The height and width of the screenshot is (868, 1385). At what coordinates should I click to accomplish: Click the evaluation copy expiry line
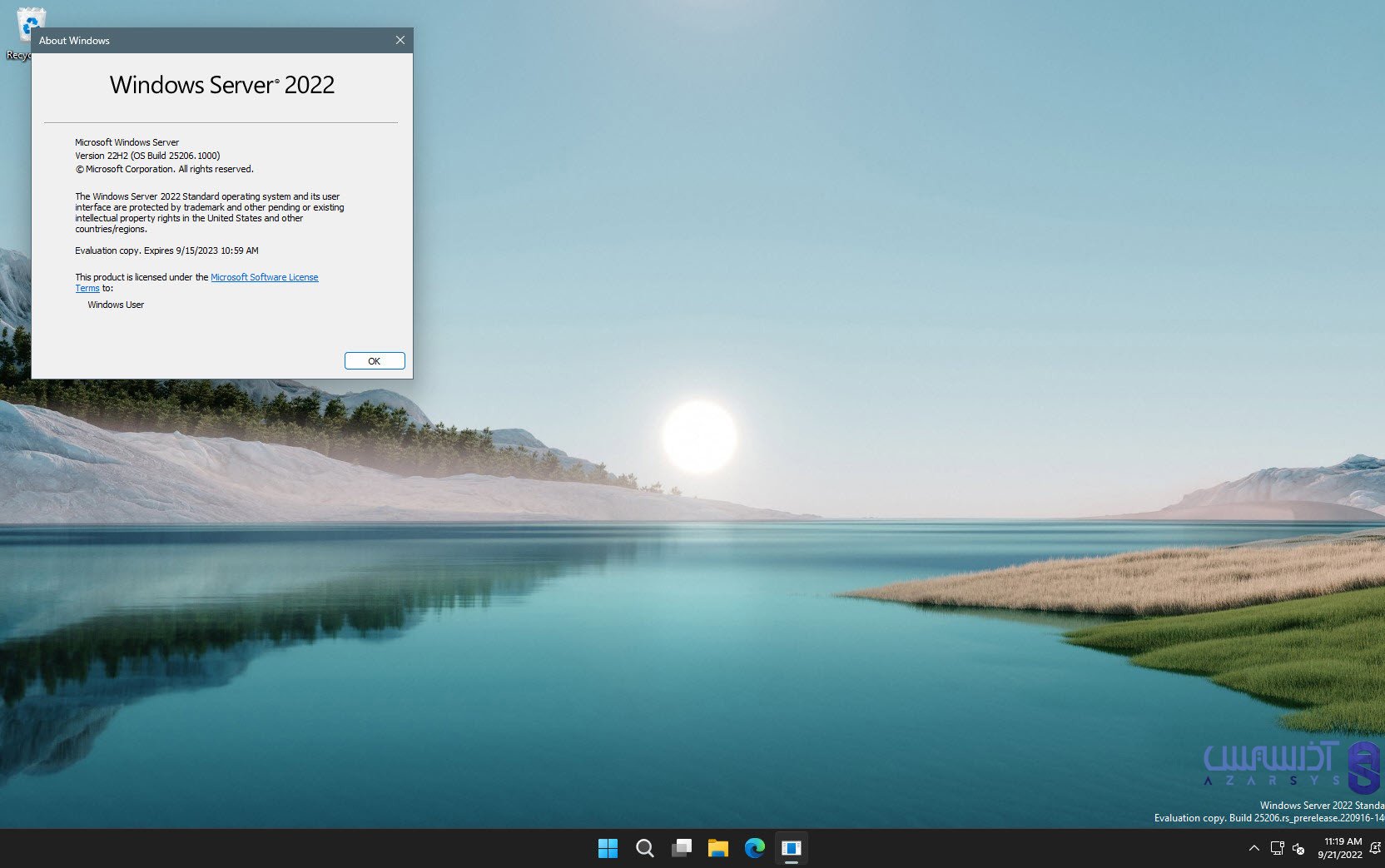point(166,250)
